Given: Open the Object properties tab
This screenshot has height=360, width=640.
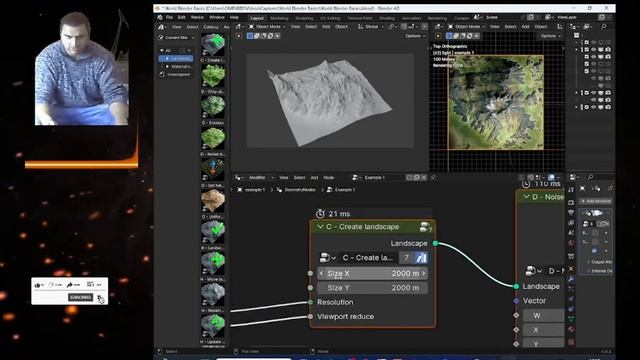Looking at the screenshot, I should point(571,269).
